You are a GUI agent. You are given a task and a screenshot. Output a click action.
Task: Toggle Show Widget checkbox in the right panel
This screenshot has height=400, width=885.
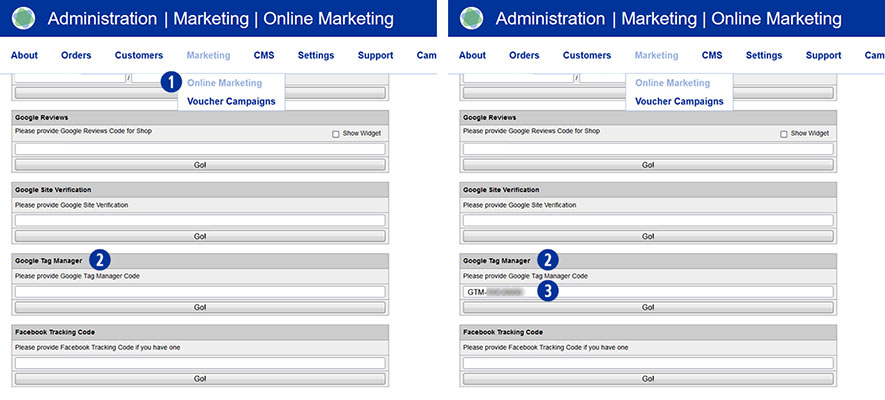click(784, 133)
